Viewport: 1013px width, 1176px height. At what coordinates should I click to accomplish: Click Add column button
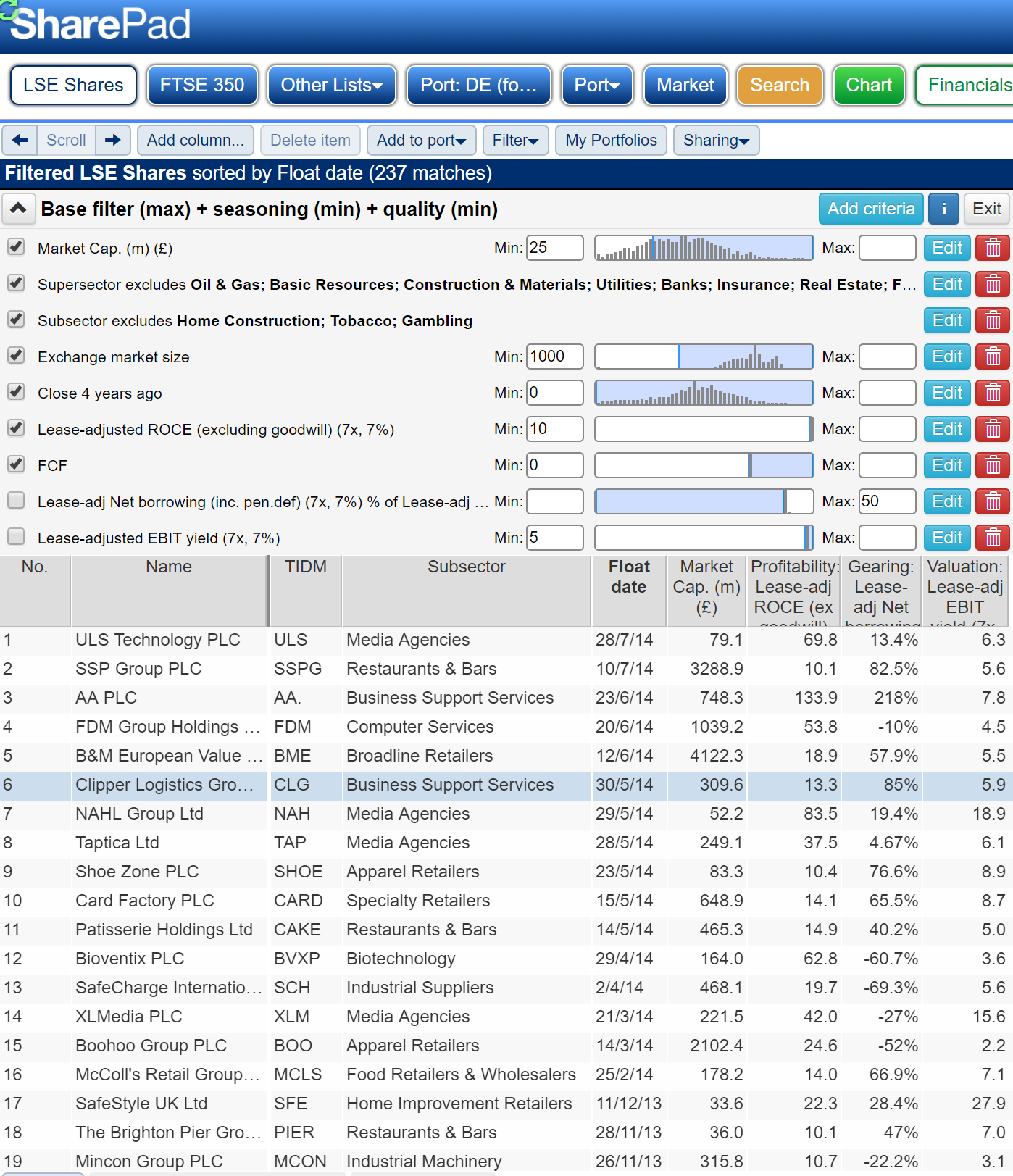196,140
